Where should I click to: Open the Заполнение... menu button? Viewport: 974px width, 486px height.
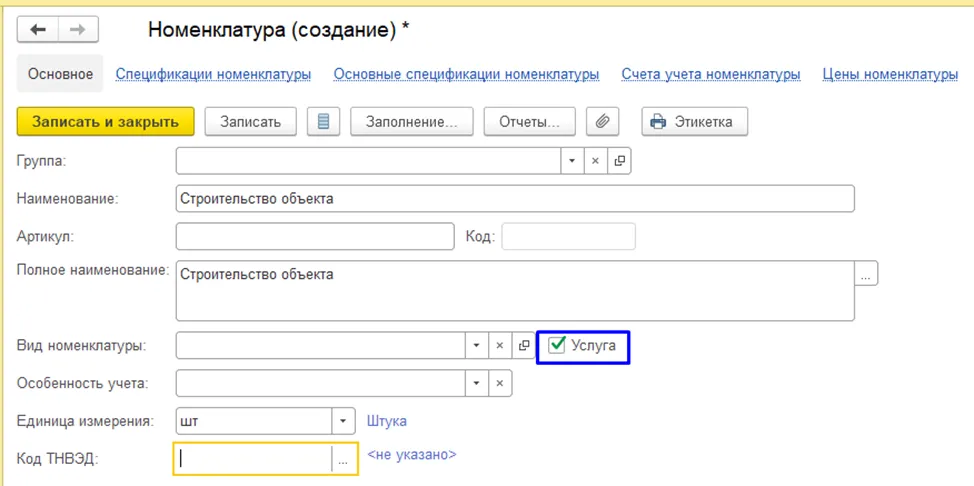click(x=412, y=121)
